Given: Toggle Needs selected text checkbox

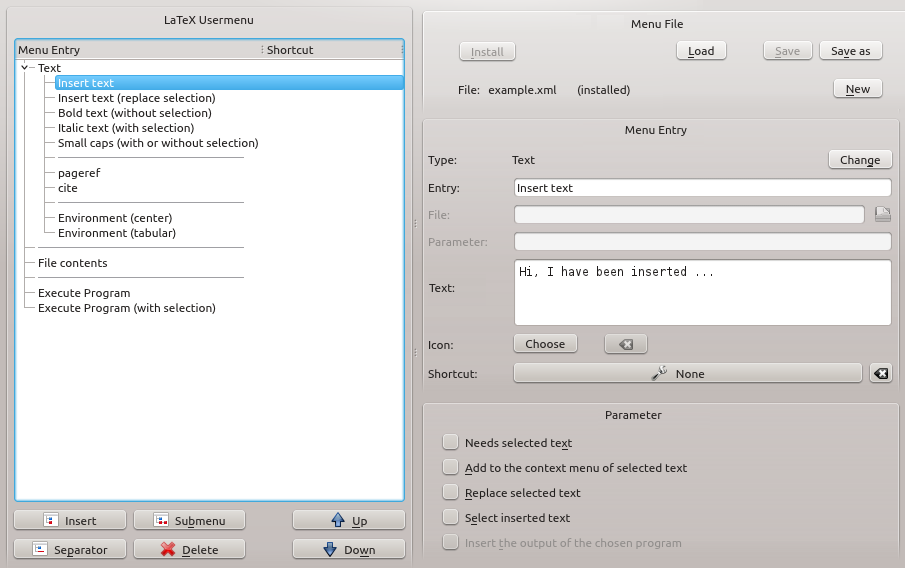Looking at the screenshot, I should tap(450, 442).
